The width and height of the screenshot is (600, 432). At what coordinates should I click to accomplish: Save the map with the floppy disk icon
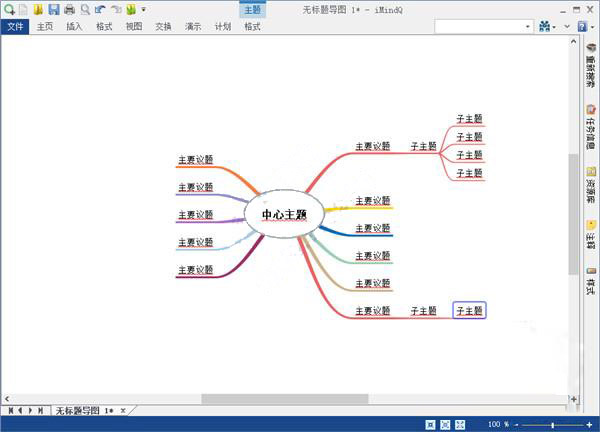click(x=54, y=9)
